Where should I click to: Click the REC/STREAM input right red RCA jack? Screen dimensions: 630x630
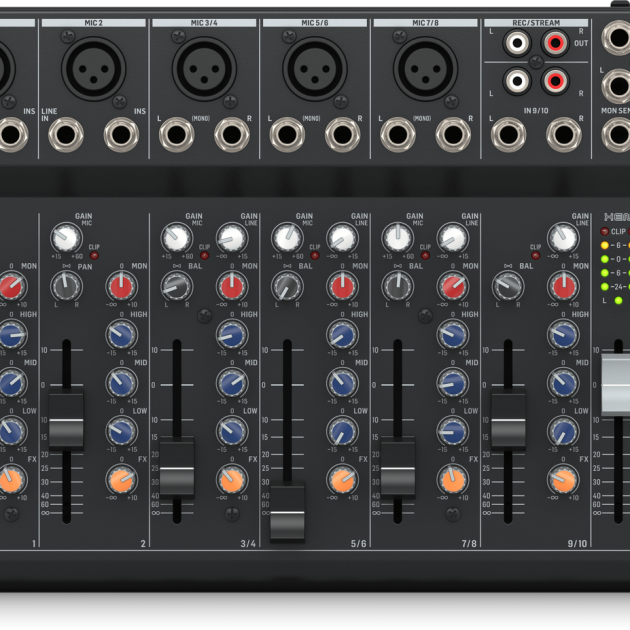click(556, 82)
